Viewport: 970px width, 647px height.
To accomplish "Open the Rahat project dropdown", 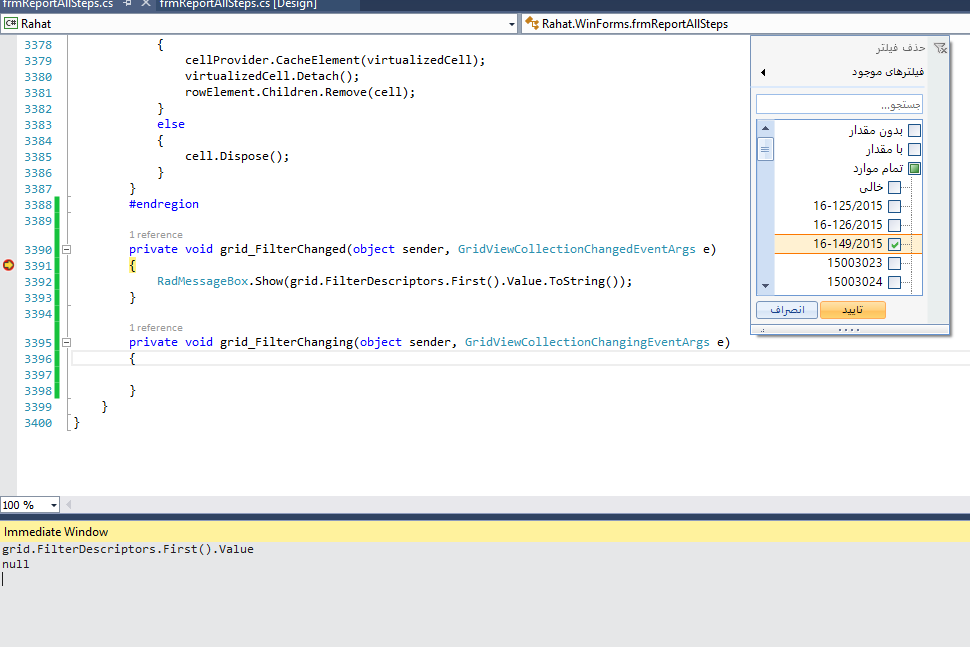I will coord(512,24).
